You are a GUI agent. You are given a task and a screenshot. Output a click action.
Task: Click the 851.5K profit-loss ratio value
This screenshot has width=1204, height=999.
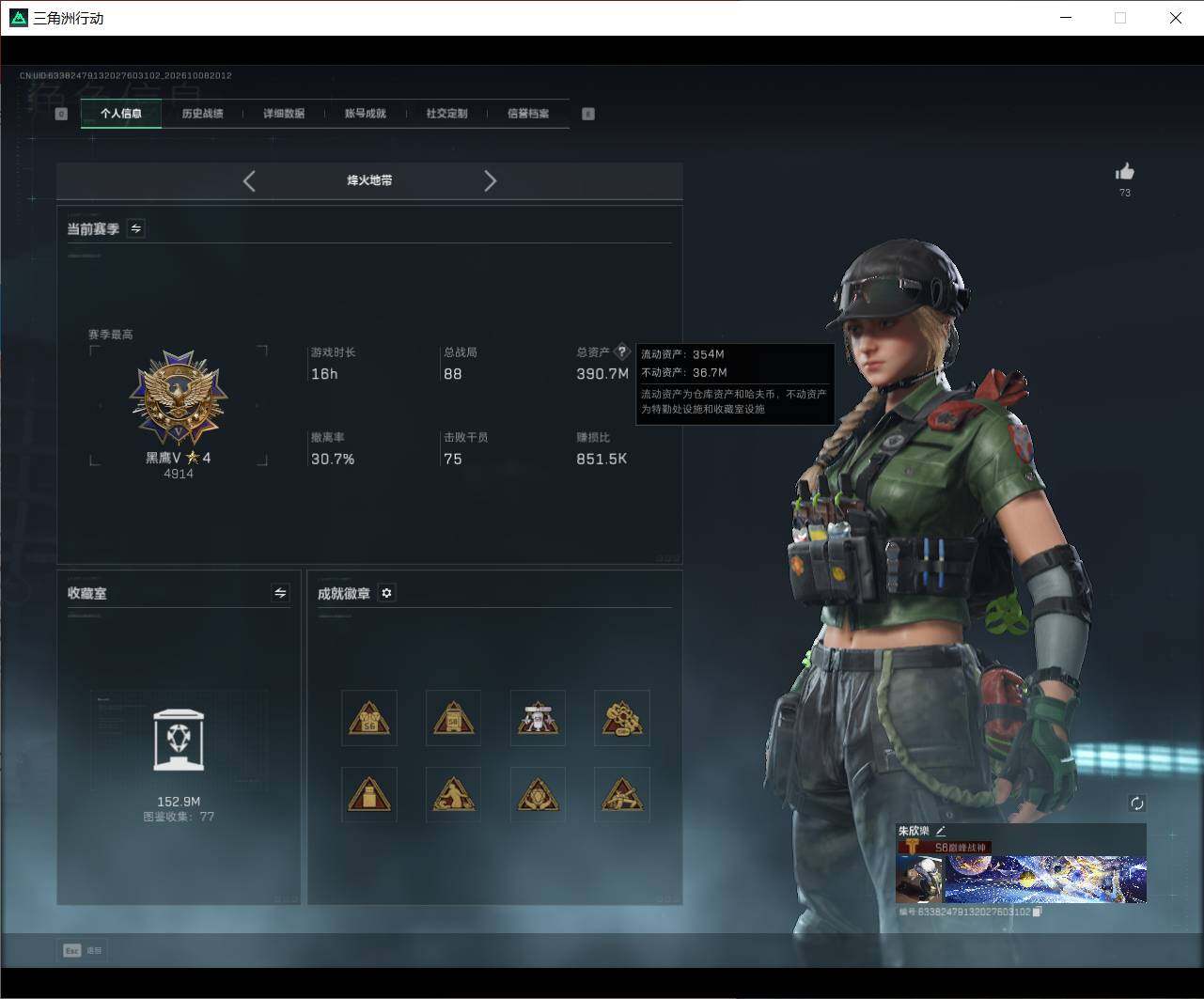[x=602, y=460]
